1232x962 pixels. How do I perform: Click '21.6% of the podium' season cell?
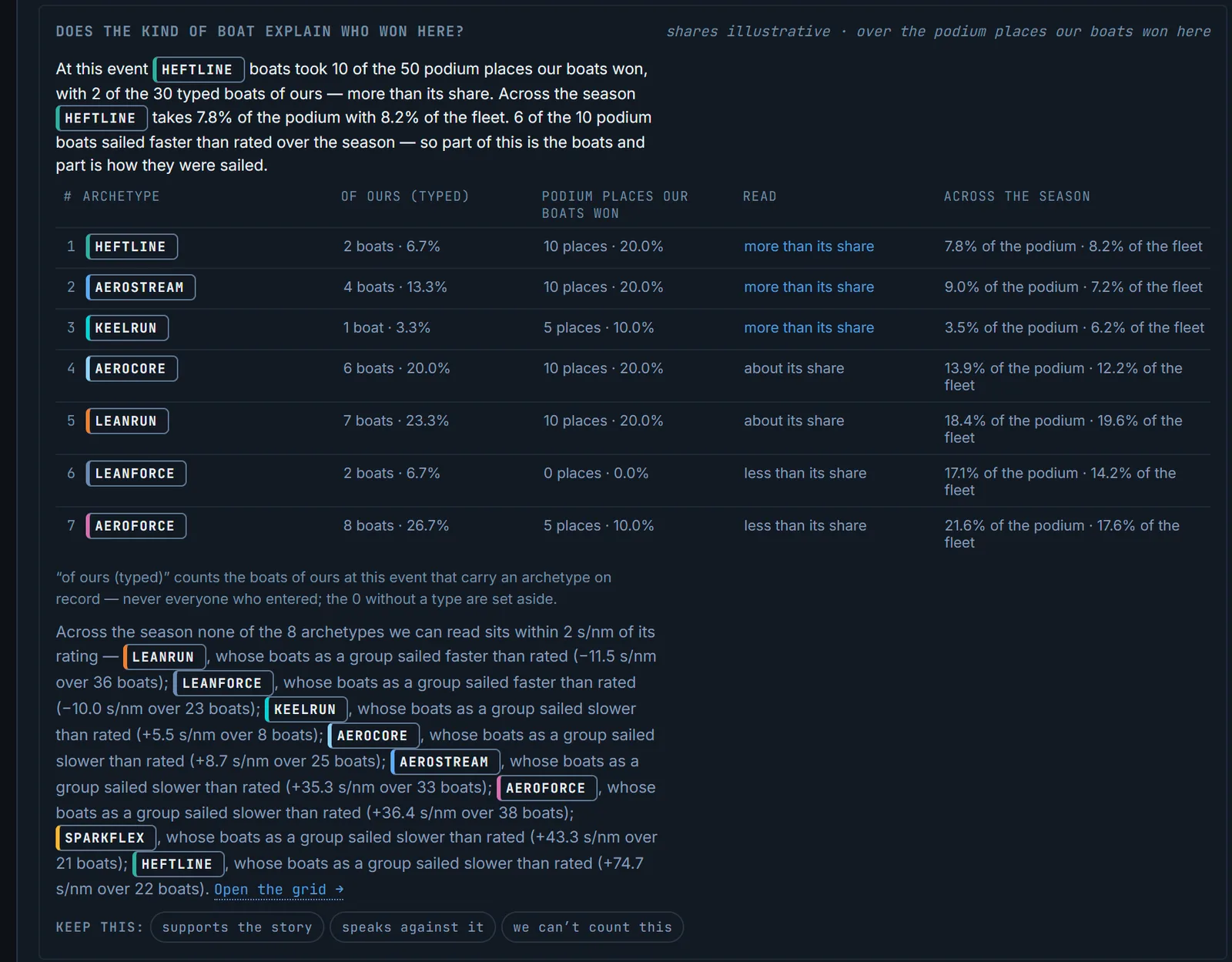click(1063, 534)
